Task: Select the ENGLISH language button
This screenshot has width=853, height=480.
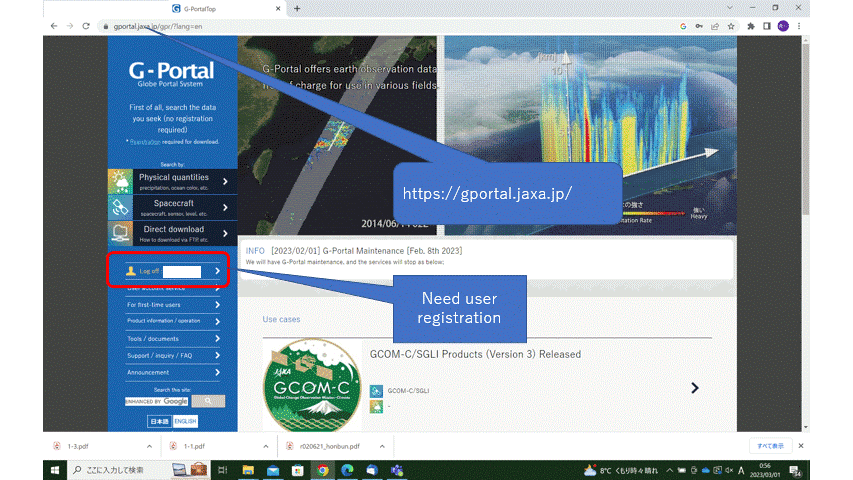Action: (185, 421)
